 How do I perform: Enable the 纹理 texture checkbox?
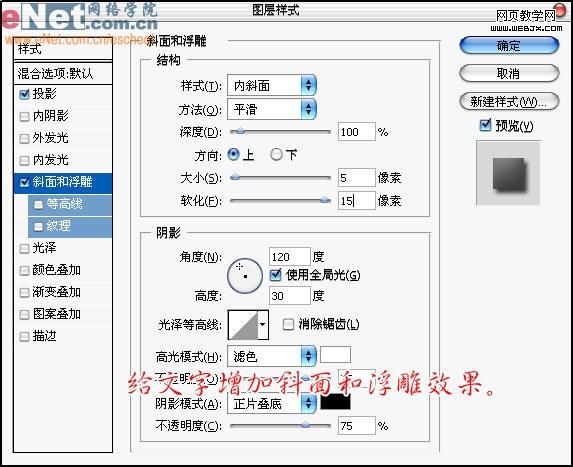(x=38, y=226)
